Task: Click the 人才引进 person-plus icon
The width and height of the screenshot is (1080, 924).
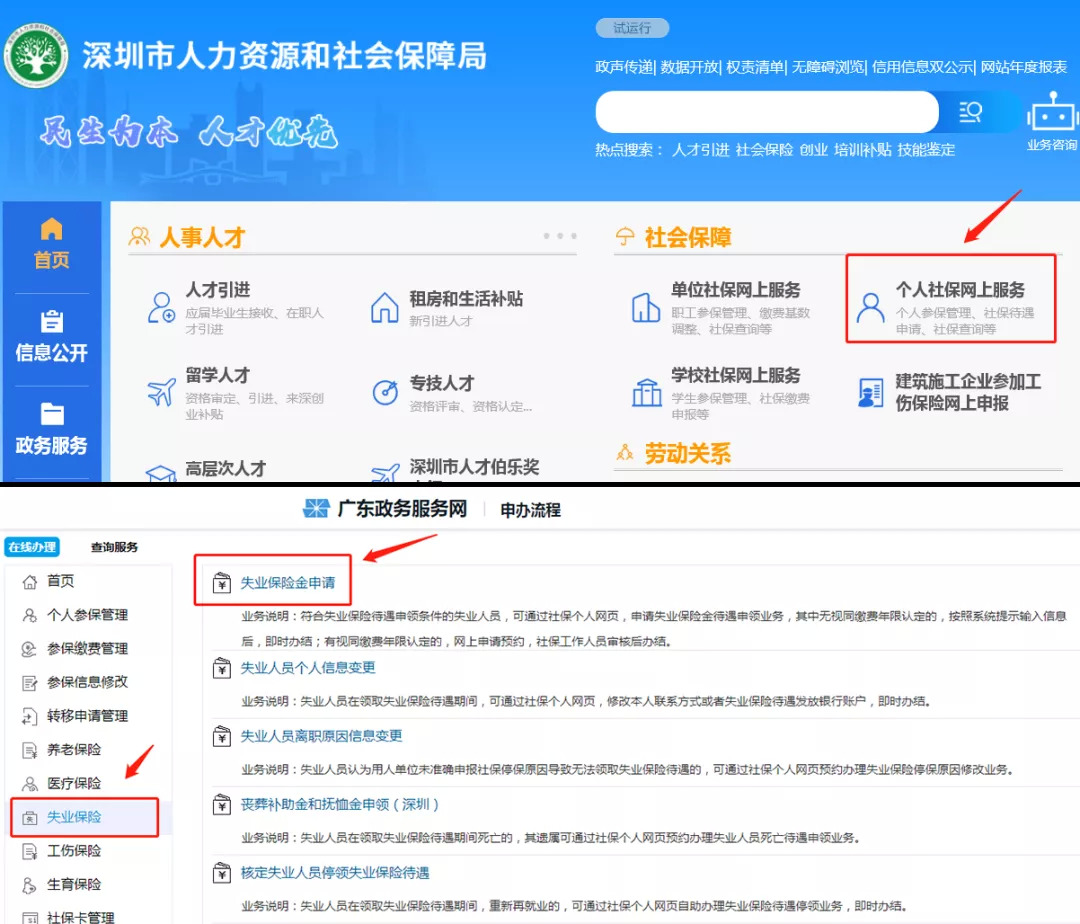Action: click(161, 307)
